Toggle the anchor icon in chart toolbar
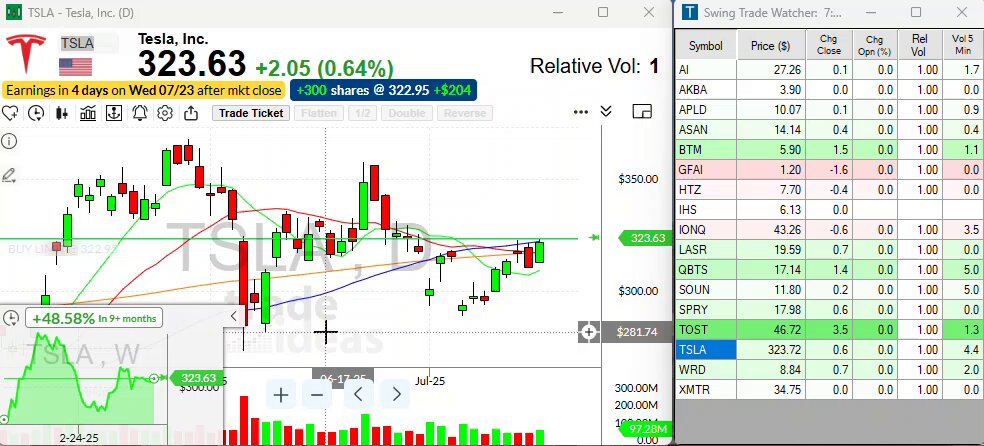 tap(114, 114)
